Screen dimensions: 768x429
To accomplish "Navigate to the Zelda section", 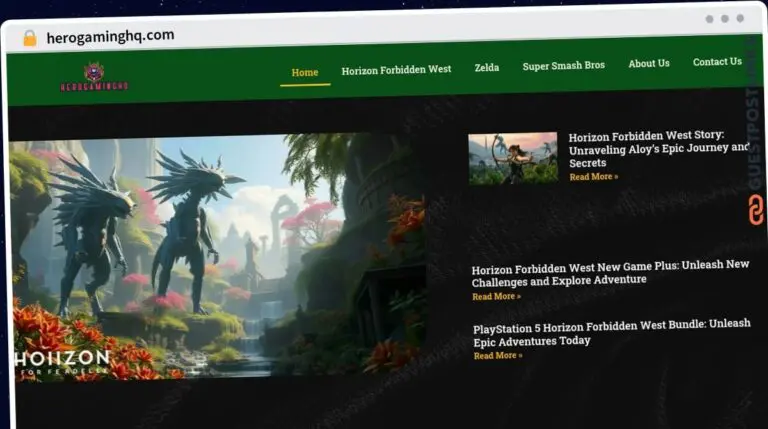I will (x=487, y=68).
